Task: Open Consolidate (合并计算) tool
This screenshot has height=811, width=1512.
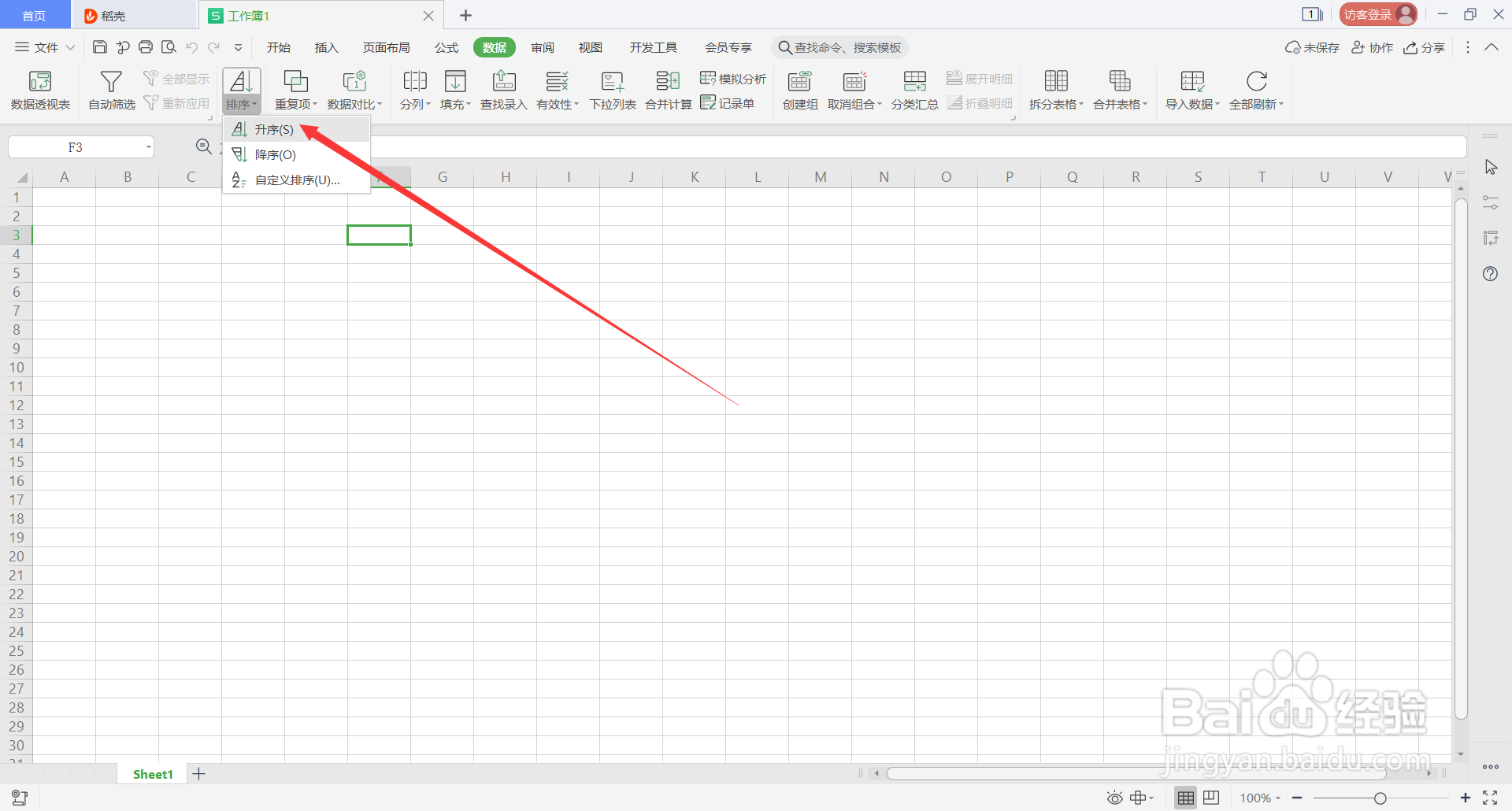Action: pos(669,90)
